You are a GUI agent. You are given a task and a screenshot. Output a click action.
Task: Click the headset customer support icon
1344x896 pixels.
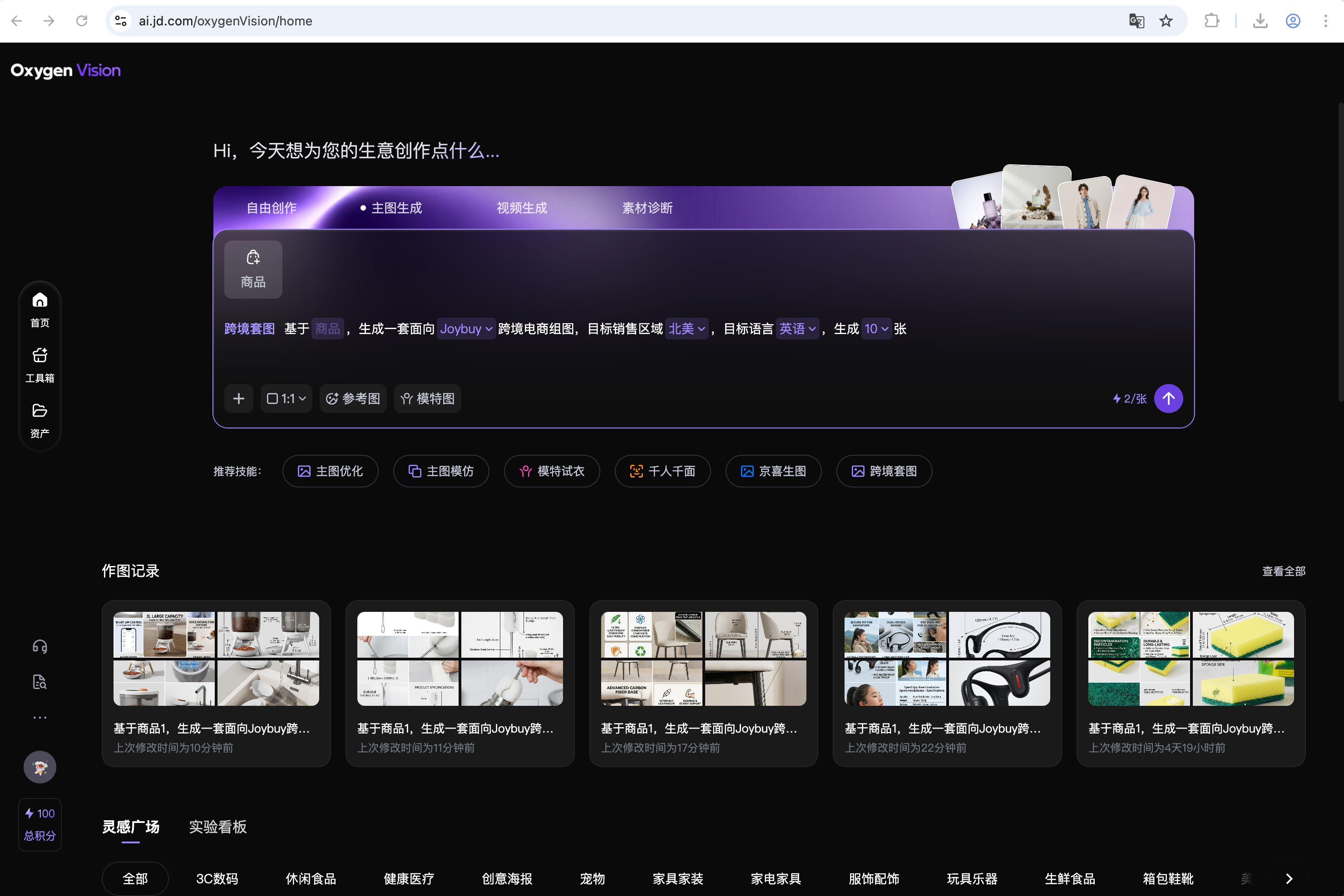coord(40,646)
